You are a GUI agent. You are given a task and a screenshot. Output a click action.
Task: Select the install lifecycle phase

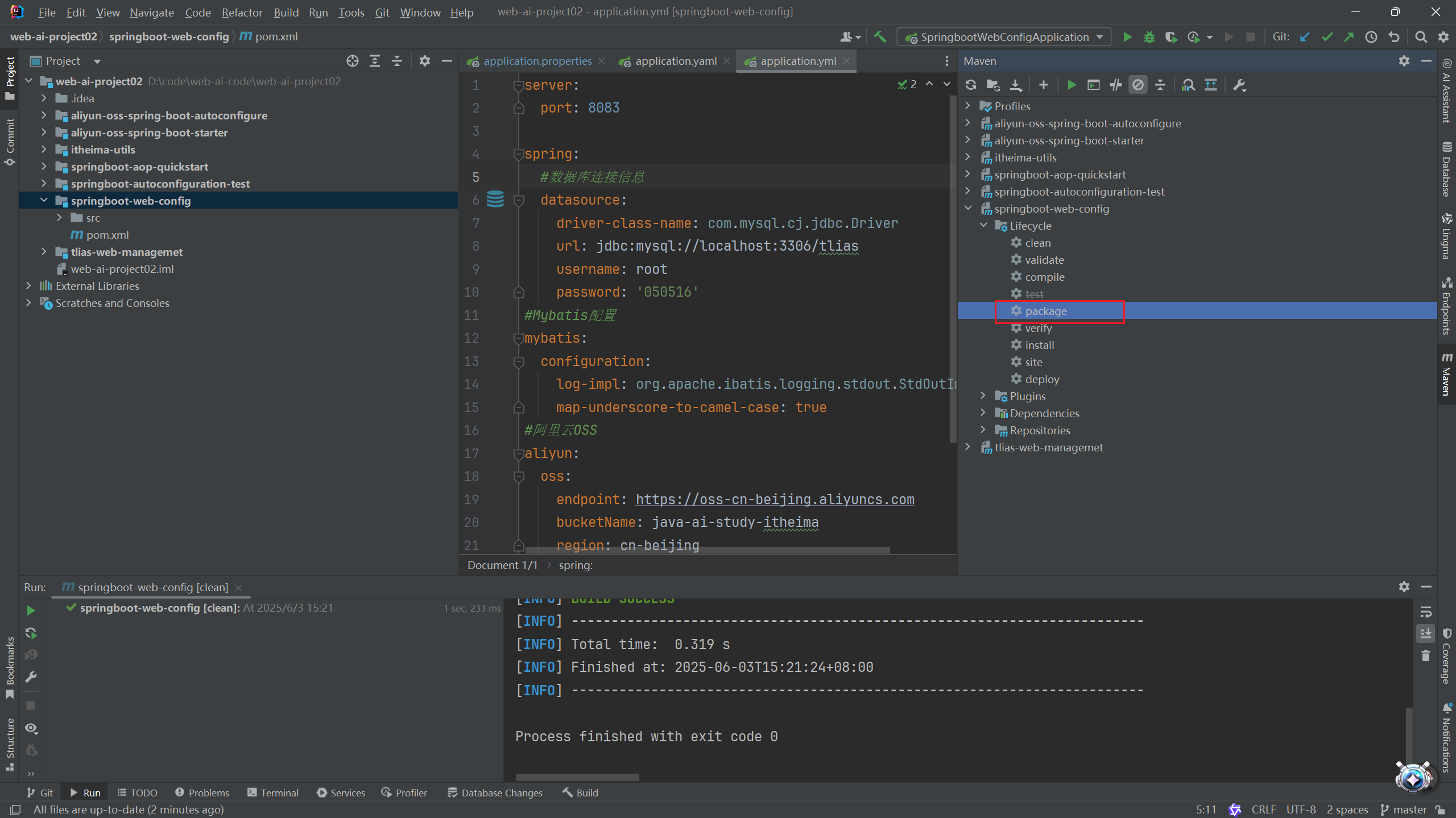[1039, 345]
